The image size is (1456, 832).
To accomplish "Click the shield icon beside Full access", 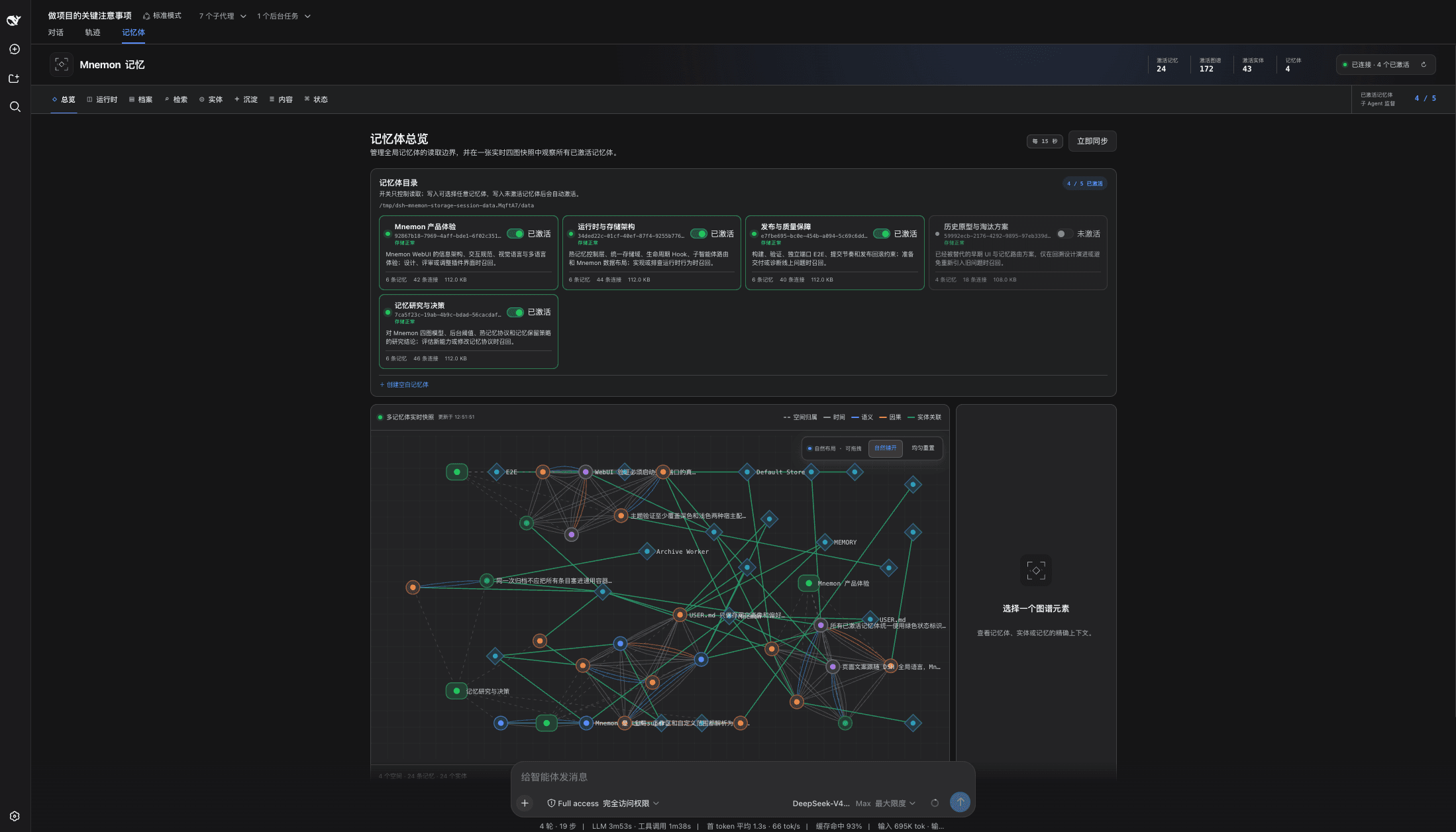I will [551, 804].
